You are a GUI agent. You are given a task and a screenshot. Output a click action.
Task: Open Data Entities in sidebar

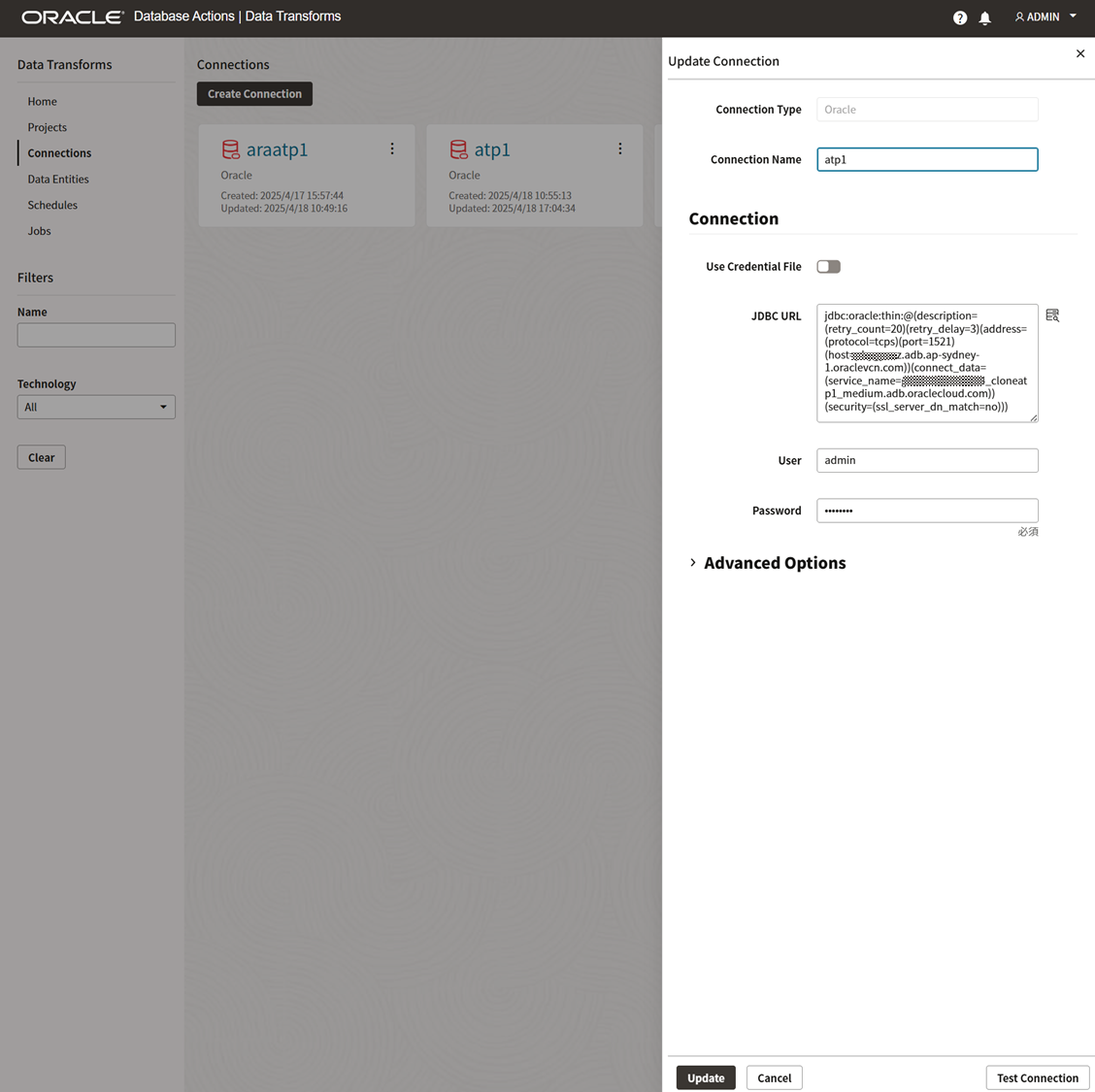[58, 179]
